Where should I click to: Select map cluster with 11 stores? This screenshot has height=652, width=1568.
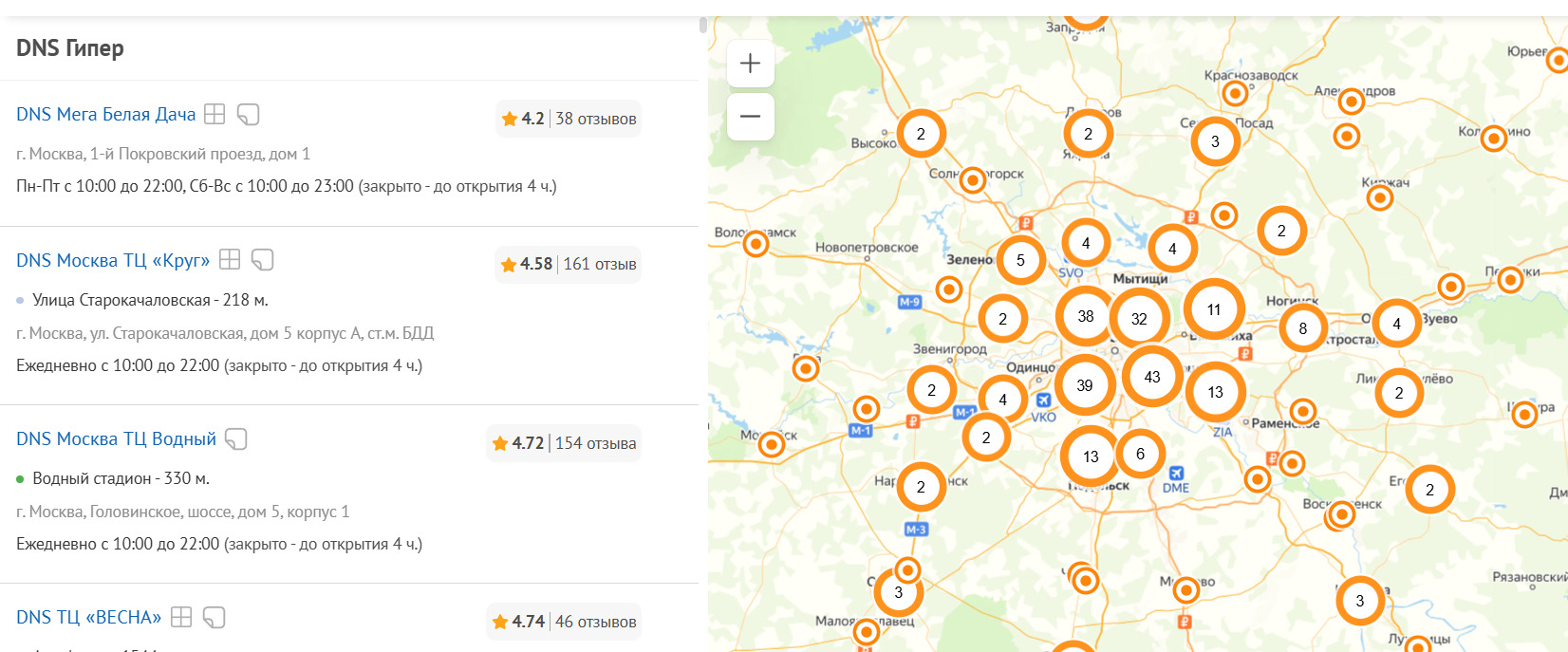pyautogui.click(x=1214, y=309)
